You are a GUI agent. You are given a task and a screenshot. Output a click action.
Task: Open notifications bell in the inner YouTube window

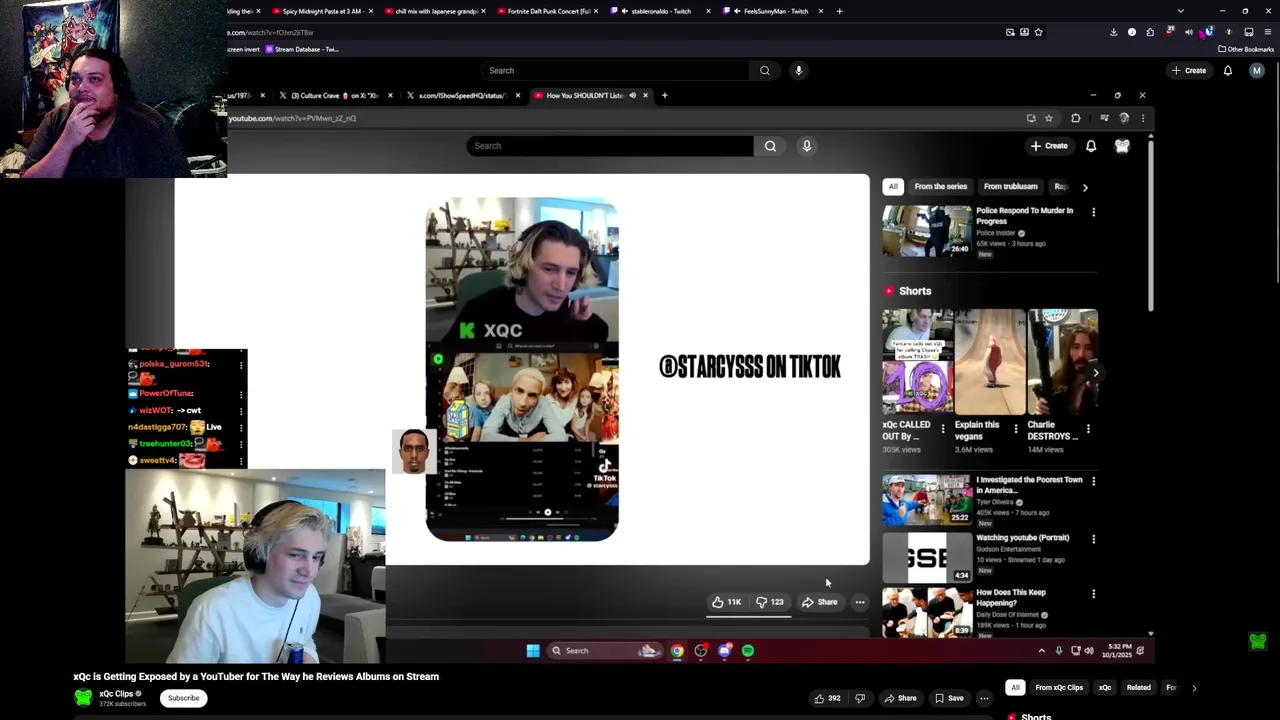(1091, 146)
